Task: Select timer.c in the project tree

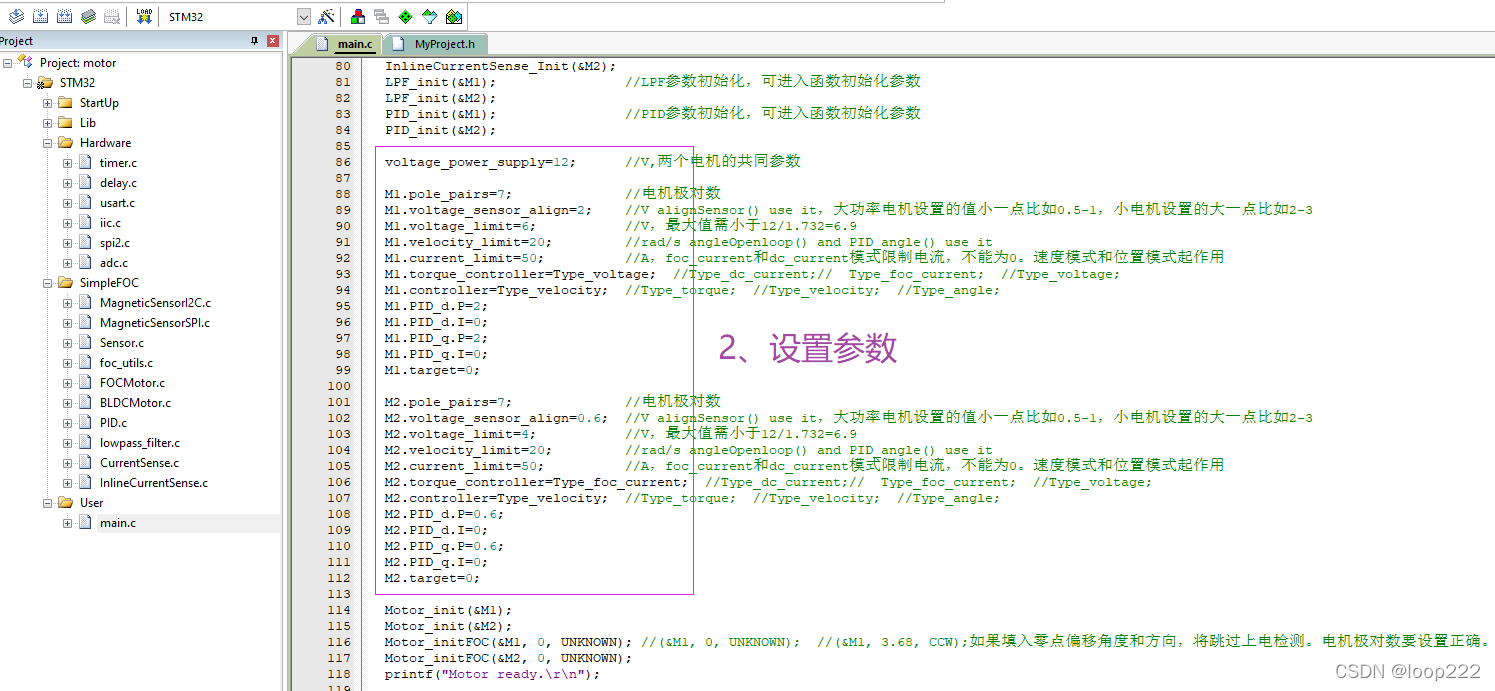Action: pos(118,163)
